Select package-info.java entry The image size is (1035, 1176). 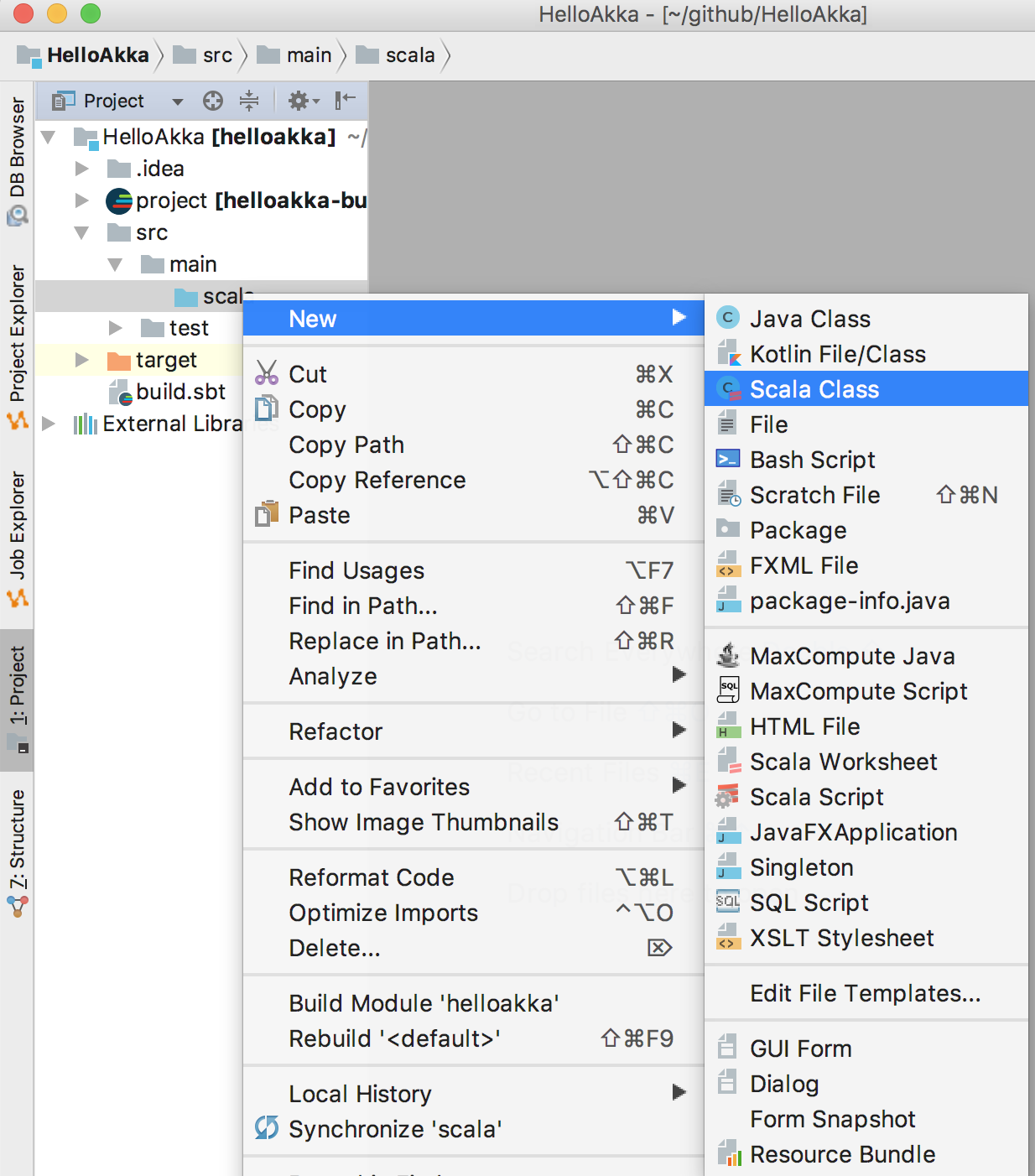coord(866,600)
